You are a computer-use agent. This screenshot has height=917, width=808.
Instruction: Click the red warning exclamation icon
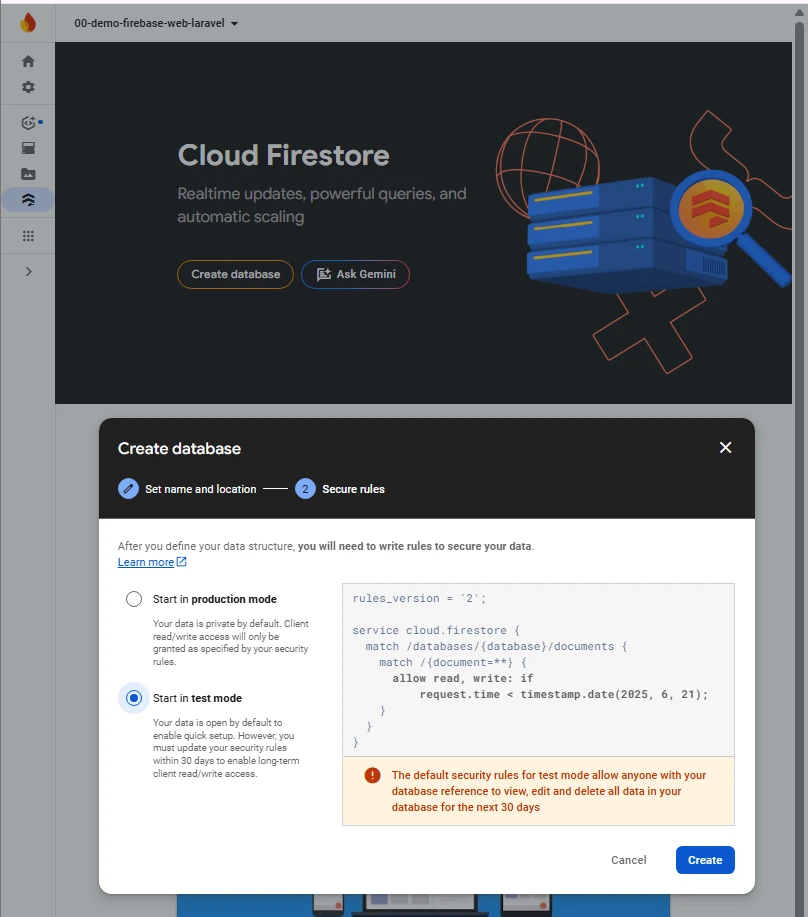(x=372, y=775)
